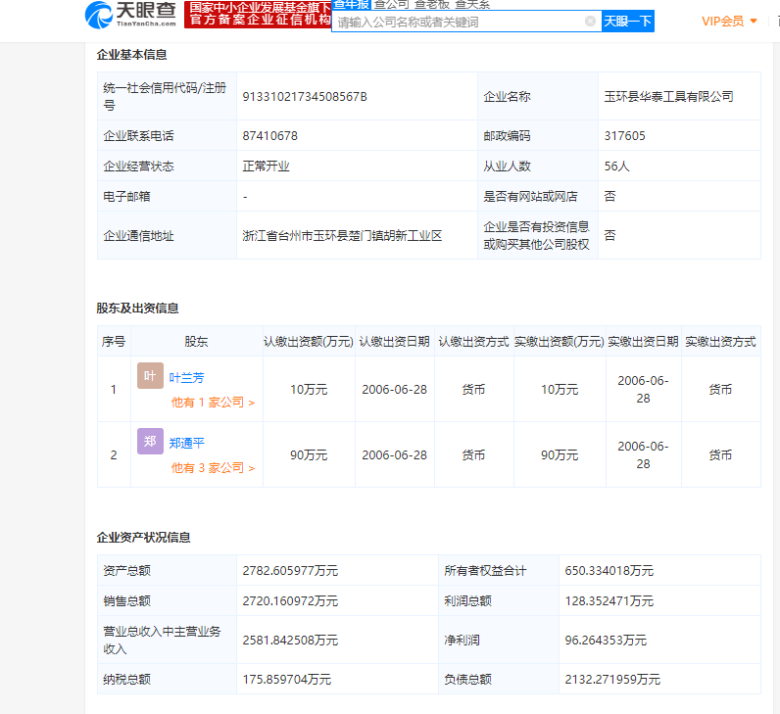Click the 企业资产状况信息 section heading
Viewport: 780px width, 714px height.
(x=143, y=538)
